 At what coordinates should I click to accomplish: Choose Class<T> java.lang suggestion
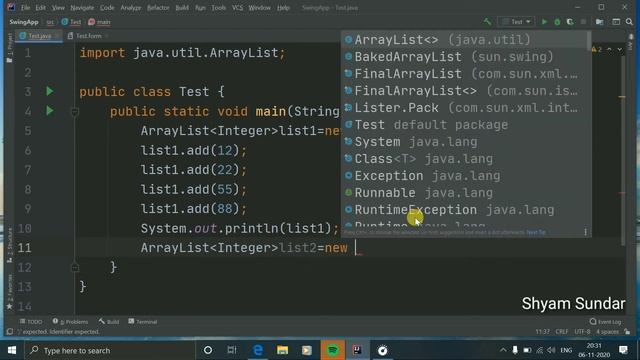pos(464,159)
